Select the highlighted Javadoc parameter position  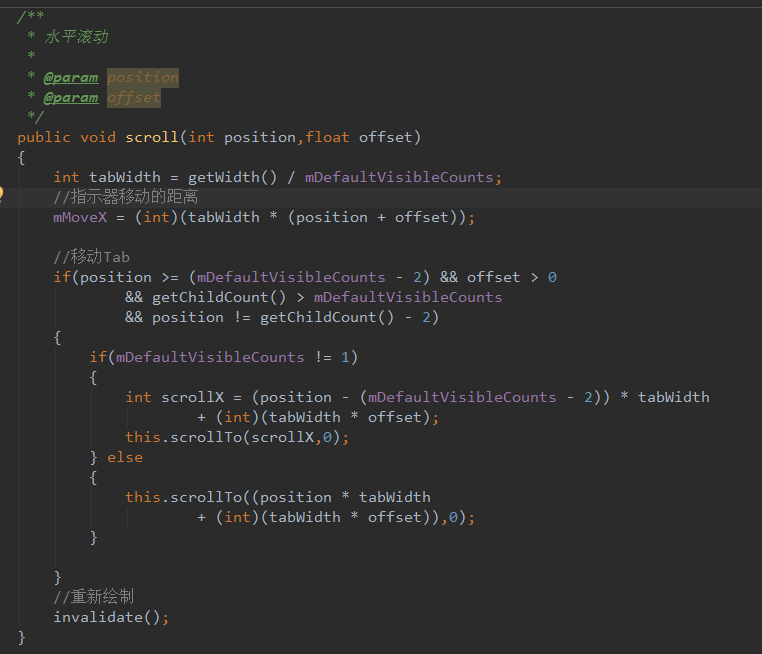143,78
